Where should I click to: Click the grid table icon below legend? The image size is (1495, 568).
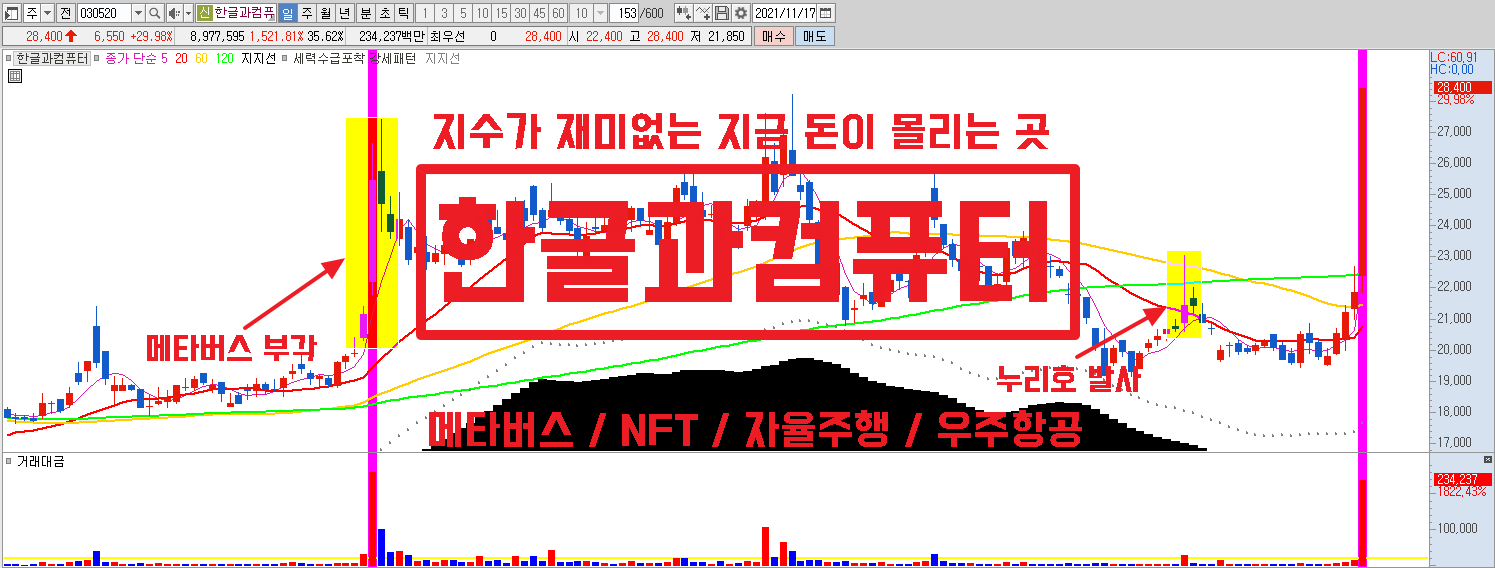tap(13, 75)
